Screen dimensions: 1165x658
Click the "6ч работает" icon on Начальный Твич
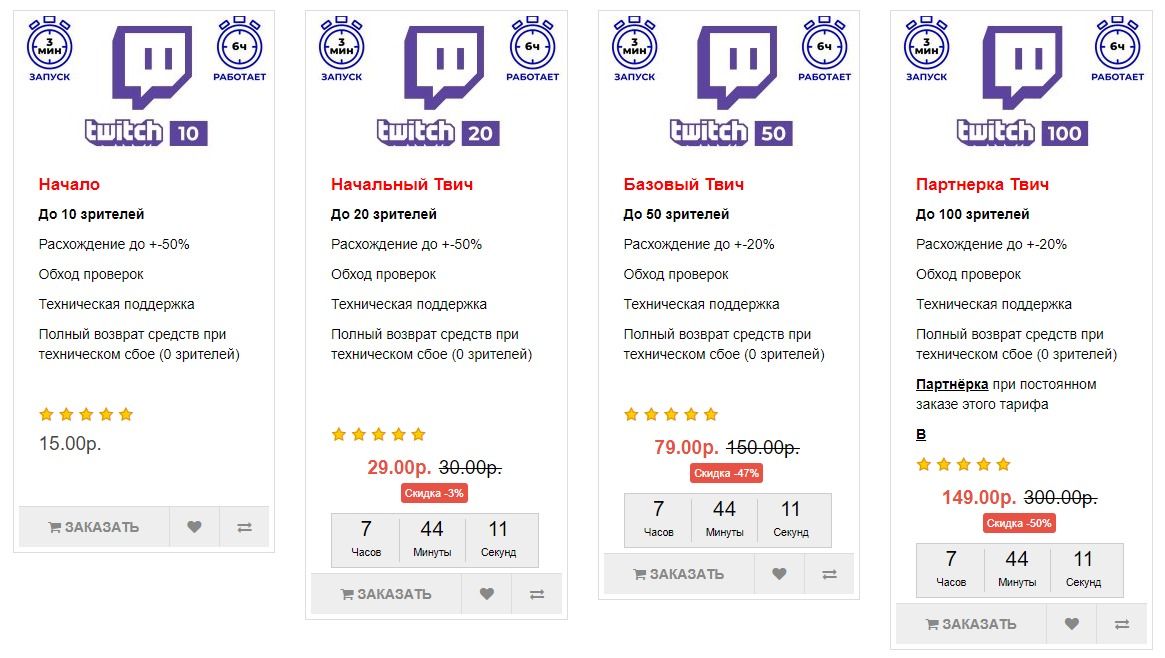[533, 45]
